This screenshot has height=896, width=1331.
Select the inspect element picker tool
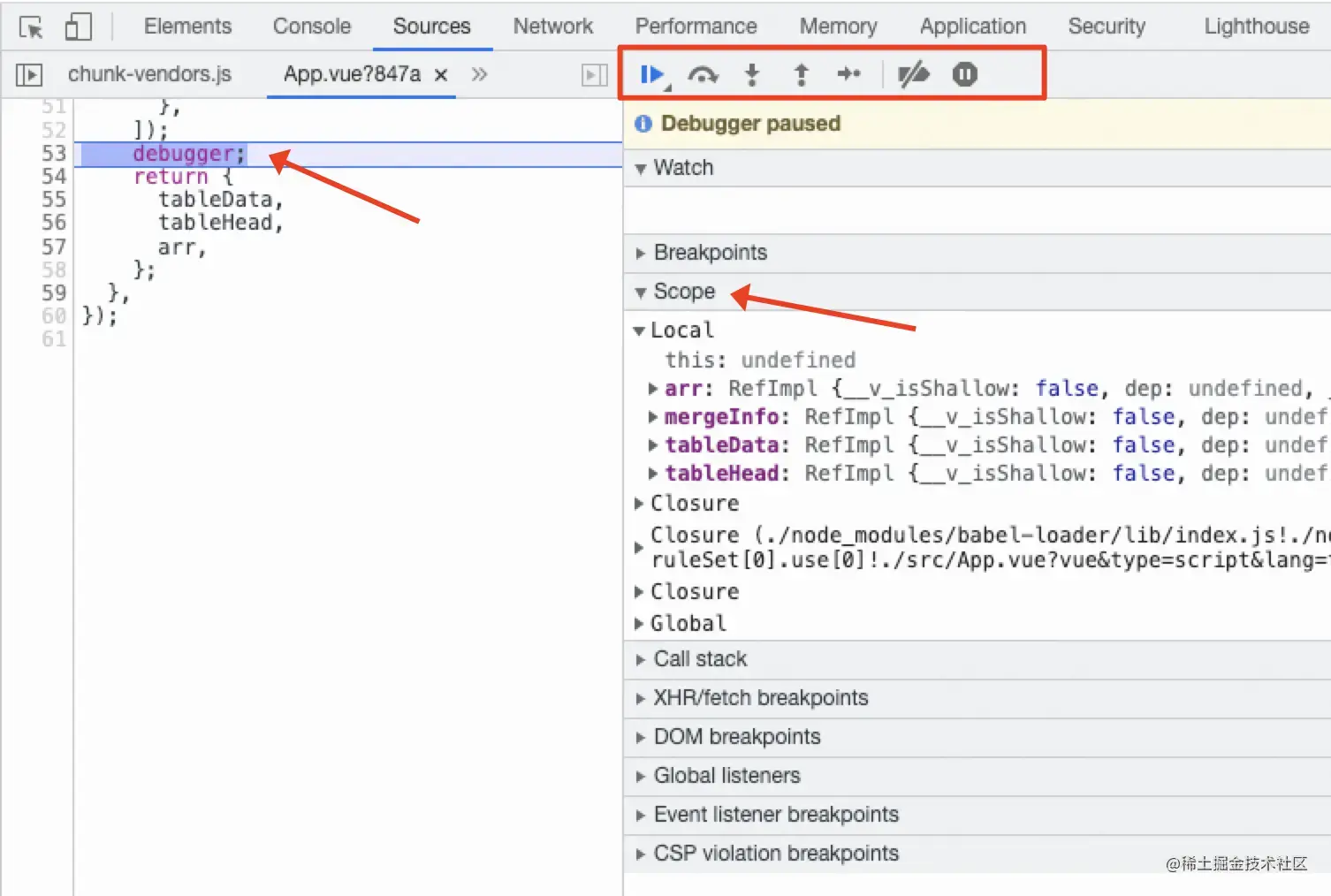pos(29,26)
